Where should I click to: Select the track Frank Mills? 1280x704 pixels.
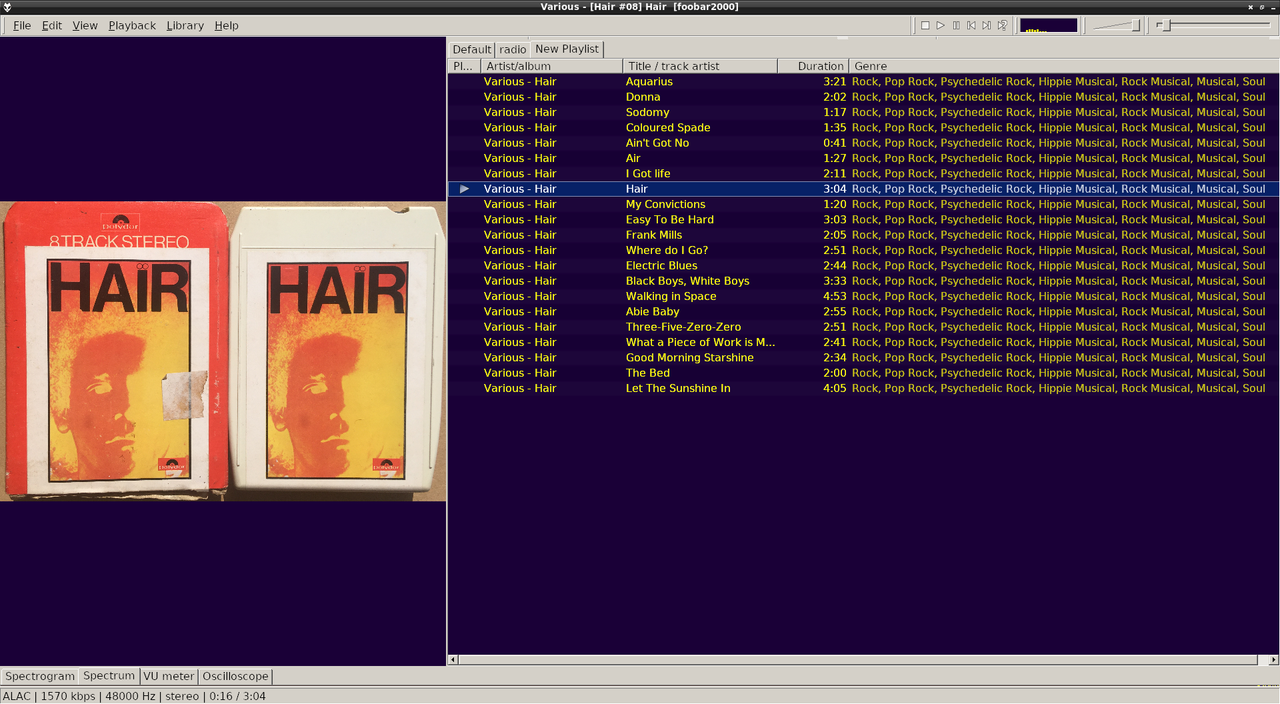click(x=863, y=235)
